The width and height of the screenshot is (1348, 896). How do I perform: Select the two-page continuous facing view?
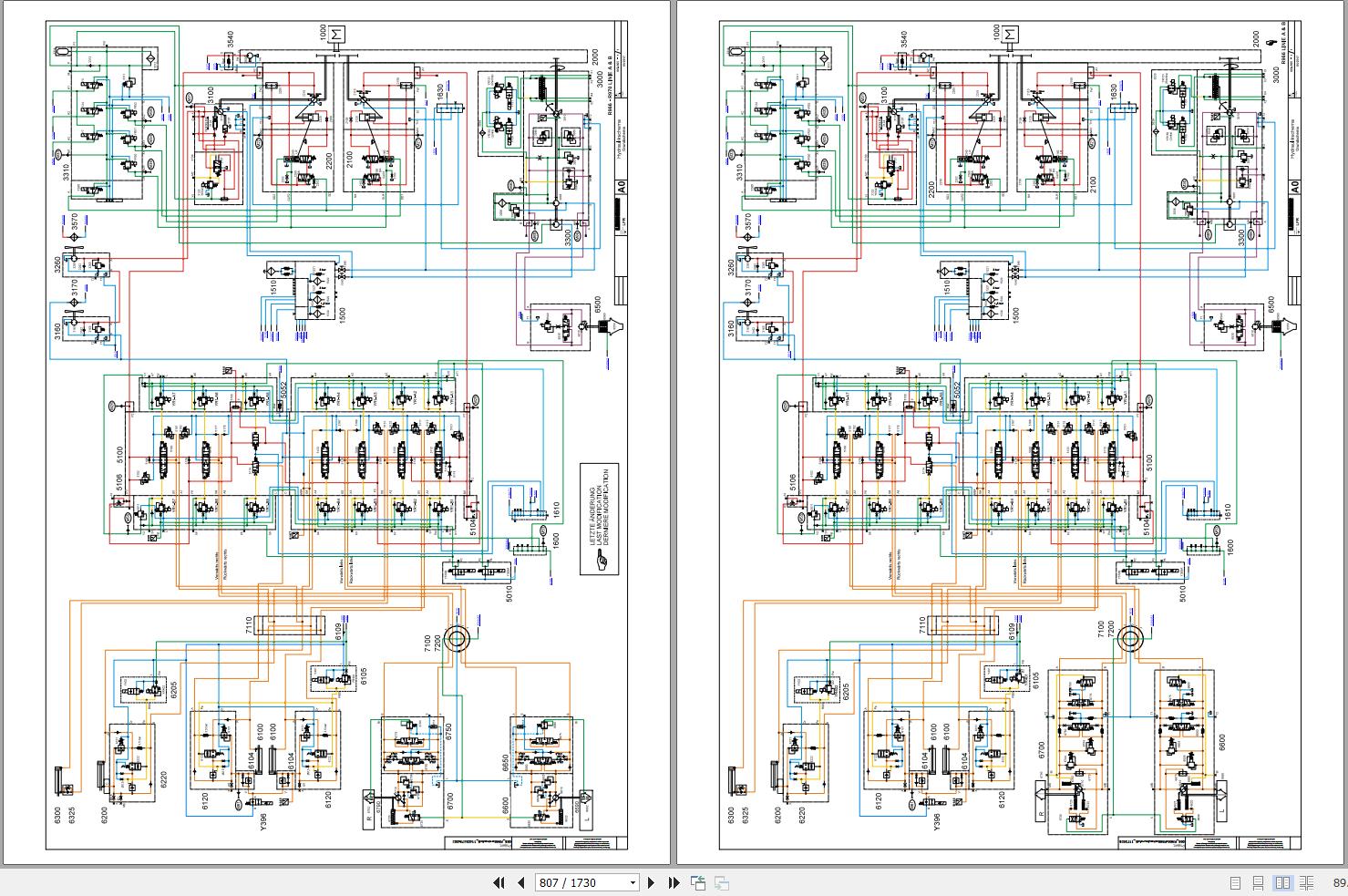[1306, 882]
